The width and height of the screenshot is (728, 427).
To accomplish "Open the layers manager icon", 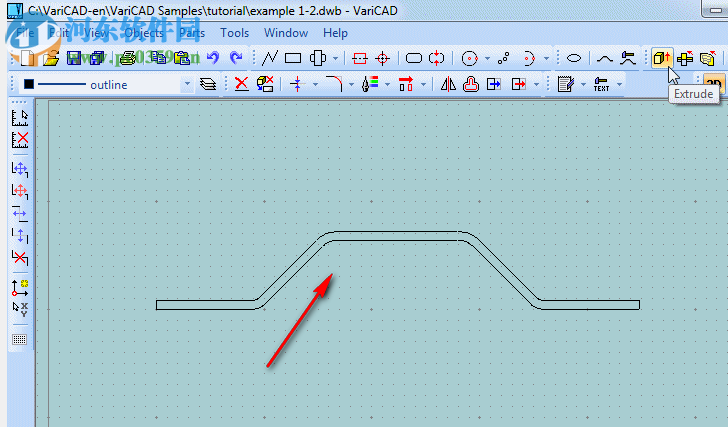I will tap(208, 84).
